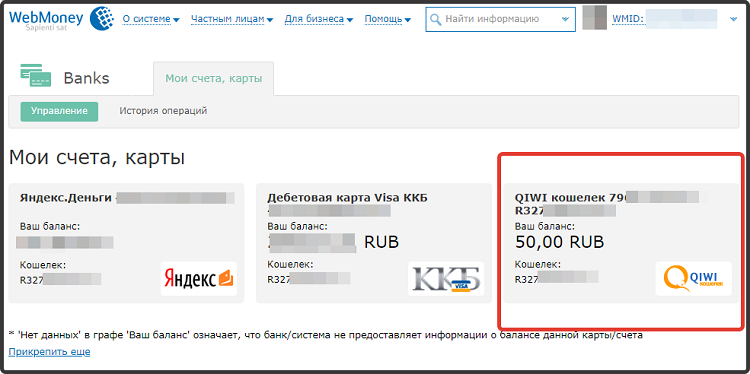Click the WMID label
This screenshot has height=374, width=750.
pyautogui.click(x=628, y=19)
